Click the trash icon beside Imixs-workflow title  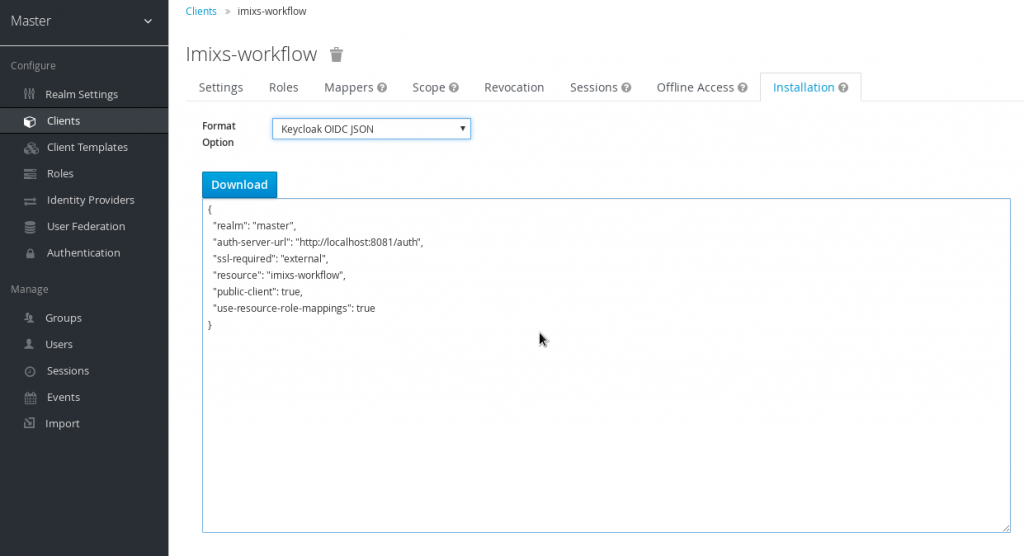tap(337, 54)
